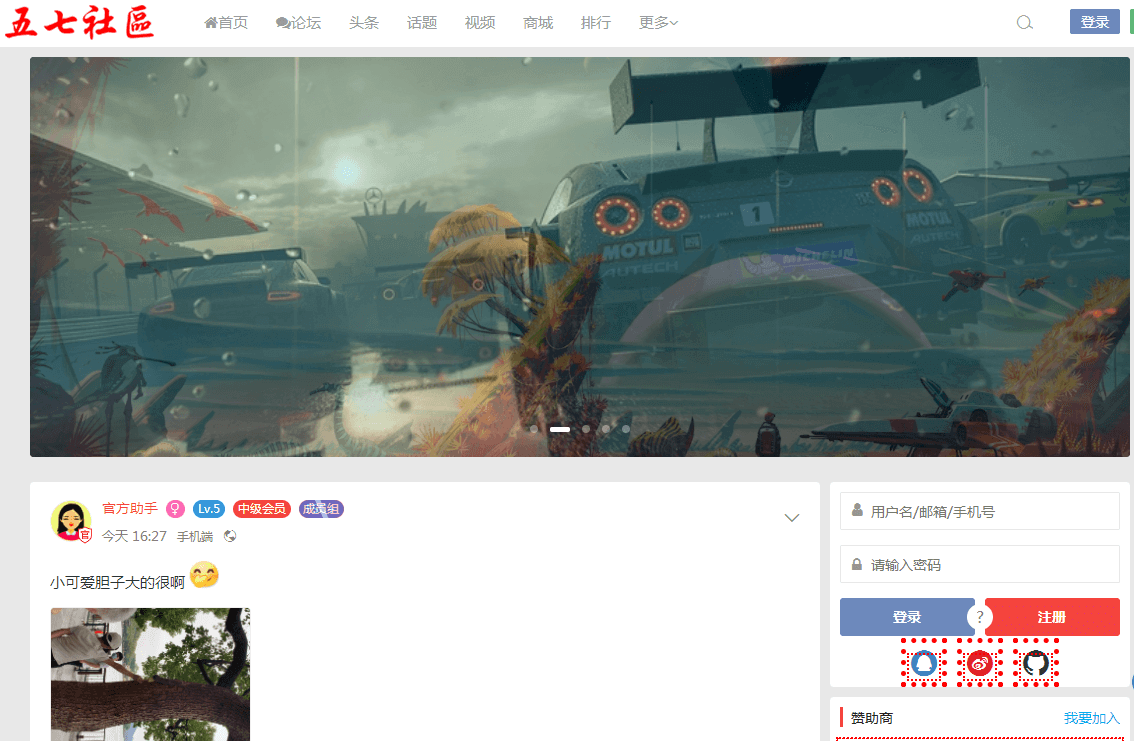This screenshot has height=741, width=1134.
Task: Select the 话题 topics menu item
Action: (x=422, y=22)
